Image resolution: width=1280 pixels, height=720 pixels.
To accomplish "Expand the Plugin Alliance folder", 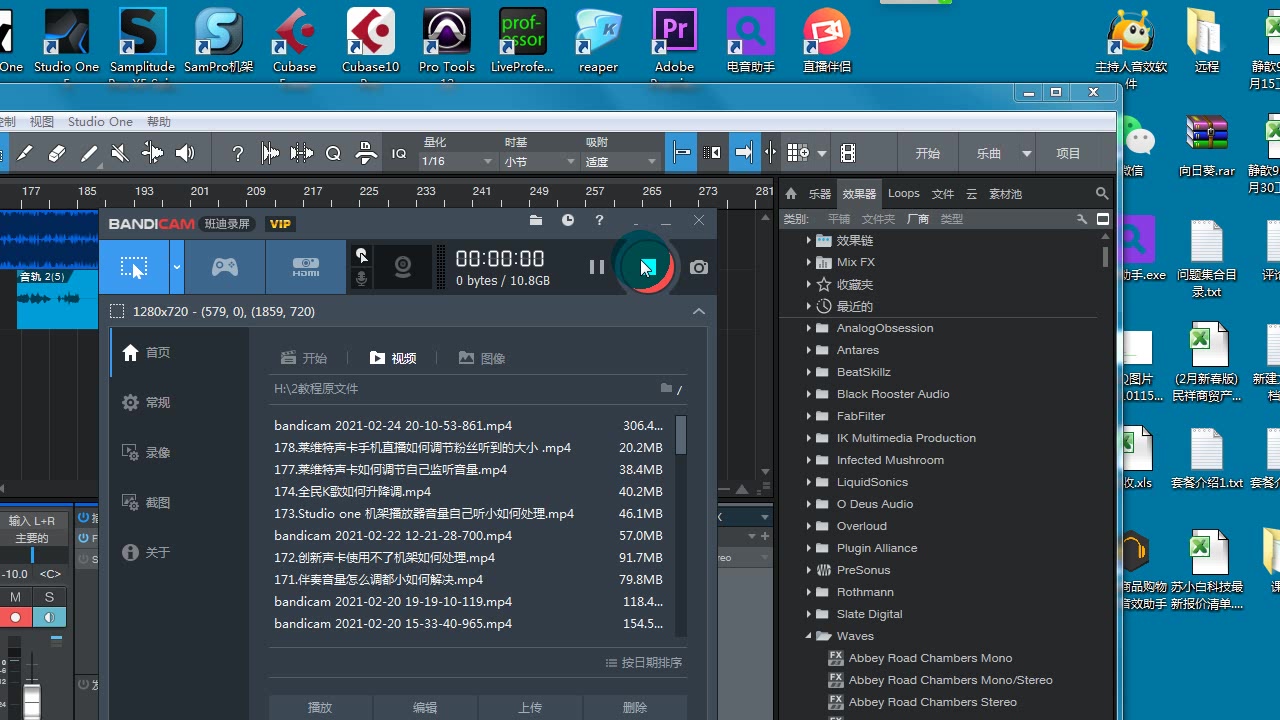I will (x=809, y=548).
